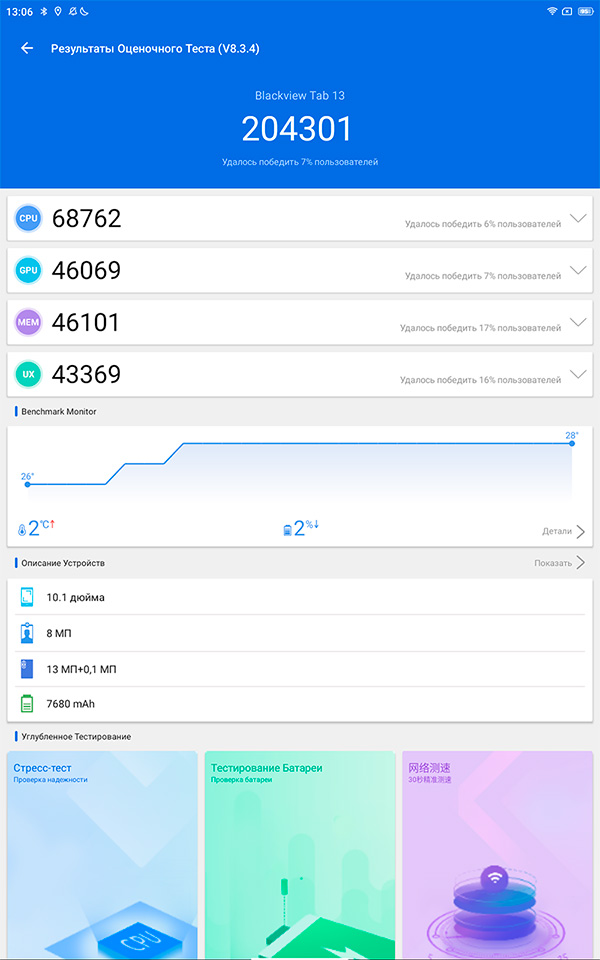Expand the GPU score row chevron
This screenshot has width=600, height=960.
(x=577, y=270)
